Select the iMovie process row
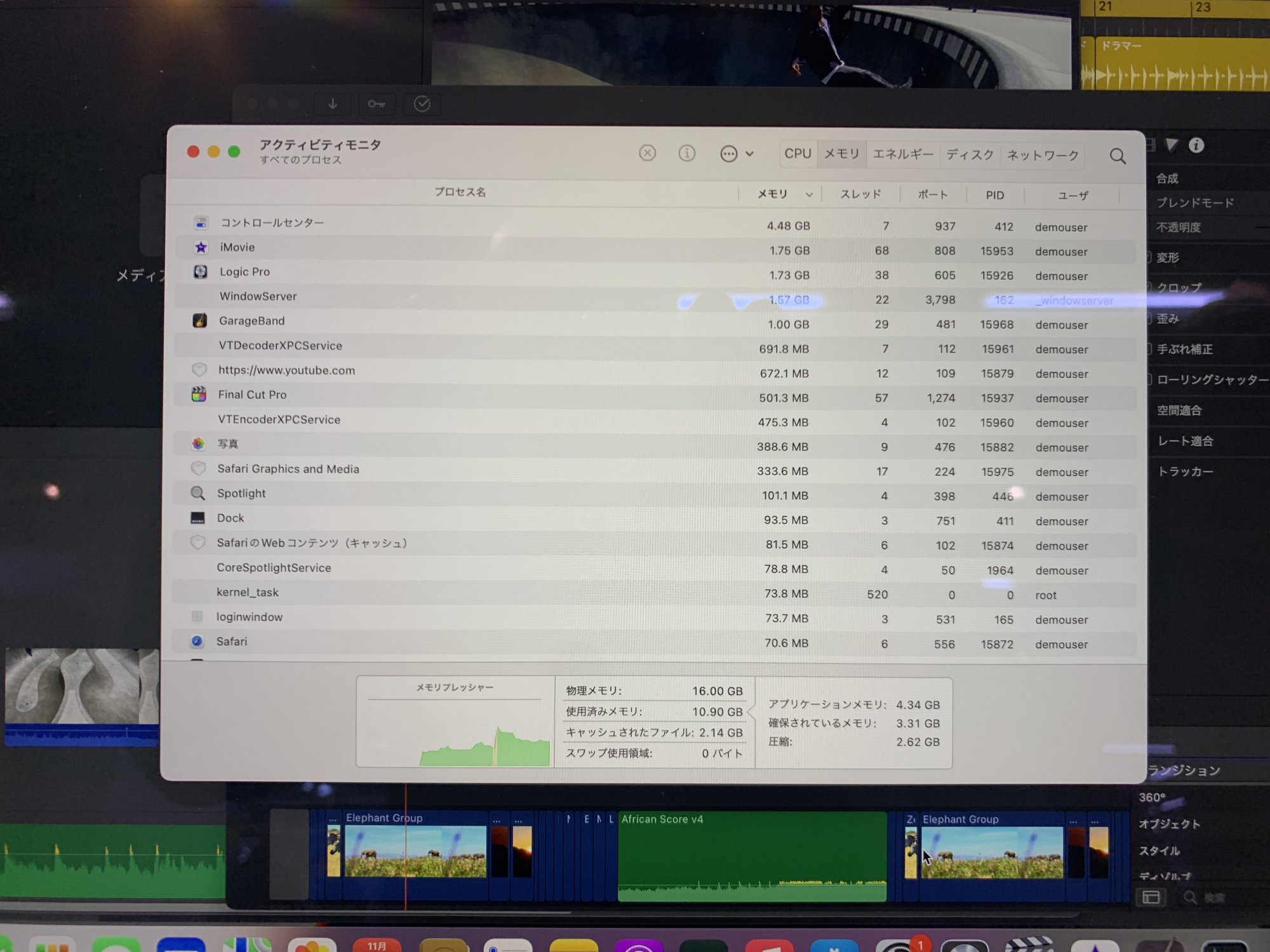Screen dimensions: 1270x952 237,248
